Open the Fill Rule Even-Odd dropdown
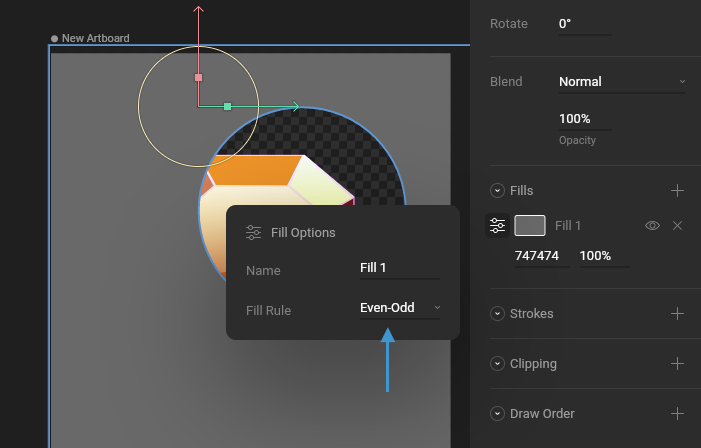The image size is (701, 448). click(x=400, y=309)
